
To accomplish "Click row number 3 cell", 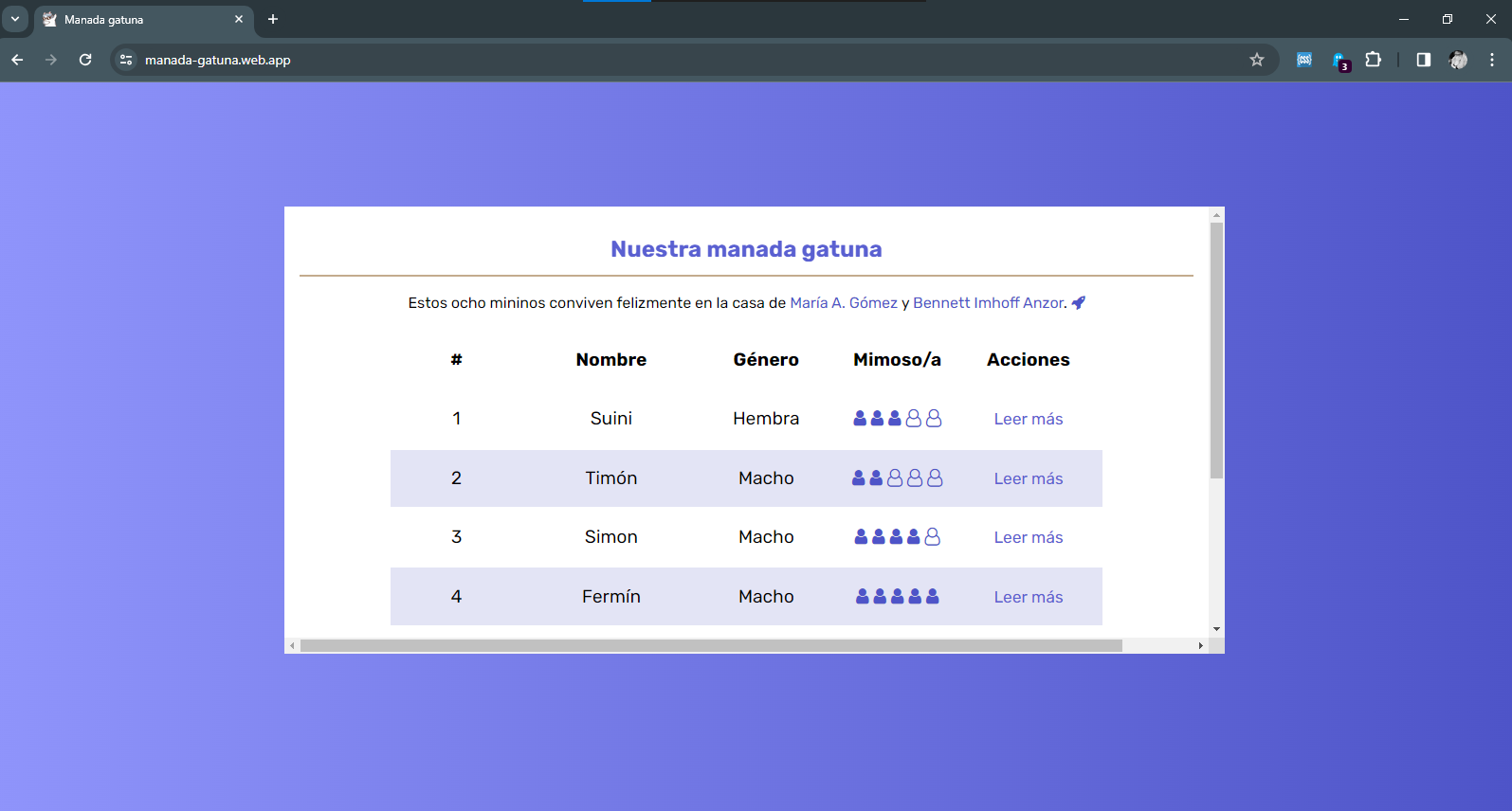I will click(456, 536).
